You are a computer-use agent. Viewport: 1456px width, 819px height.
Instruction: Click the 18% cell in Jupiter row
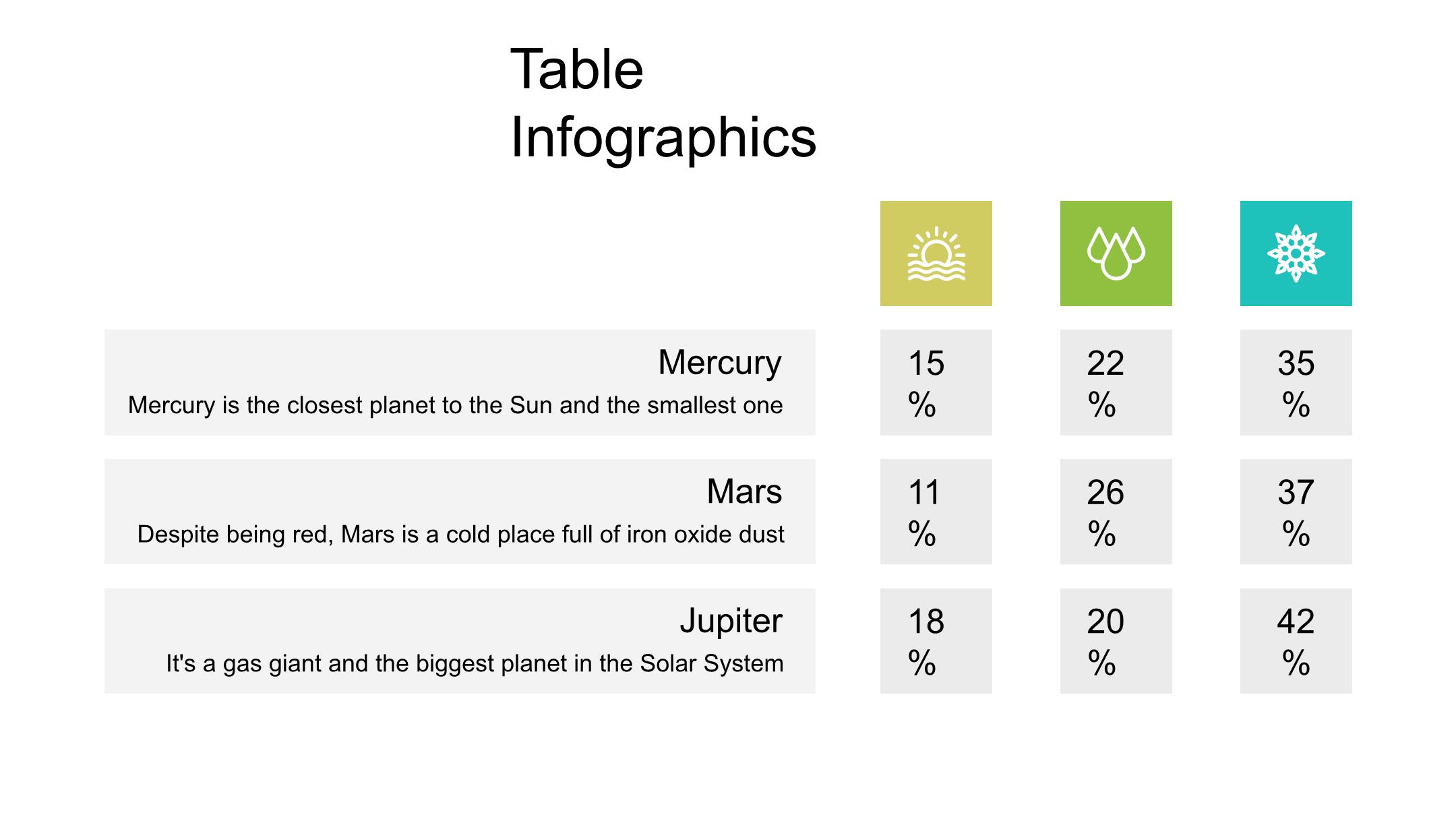tap(936, 641)
